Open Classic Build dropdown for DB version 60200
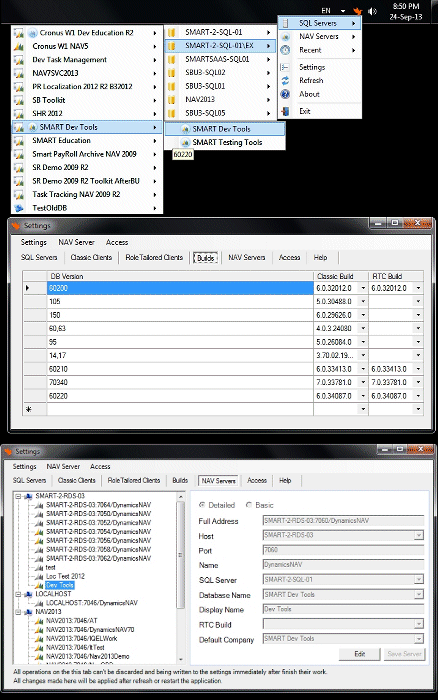The image size is (438, 700). 363,288
